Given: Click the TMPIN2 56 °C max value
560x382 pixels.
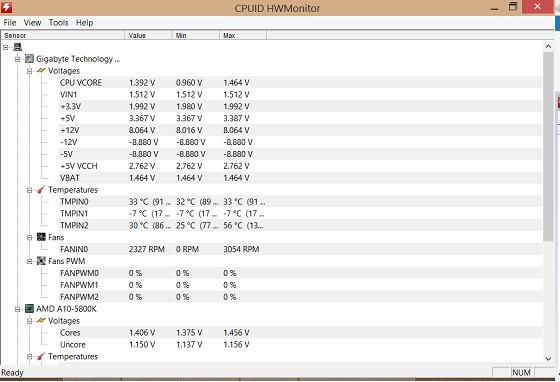Looking at the screenshot, I should click(x=243, y=225).
